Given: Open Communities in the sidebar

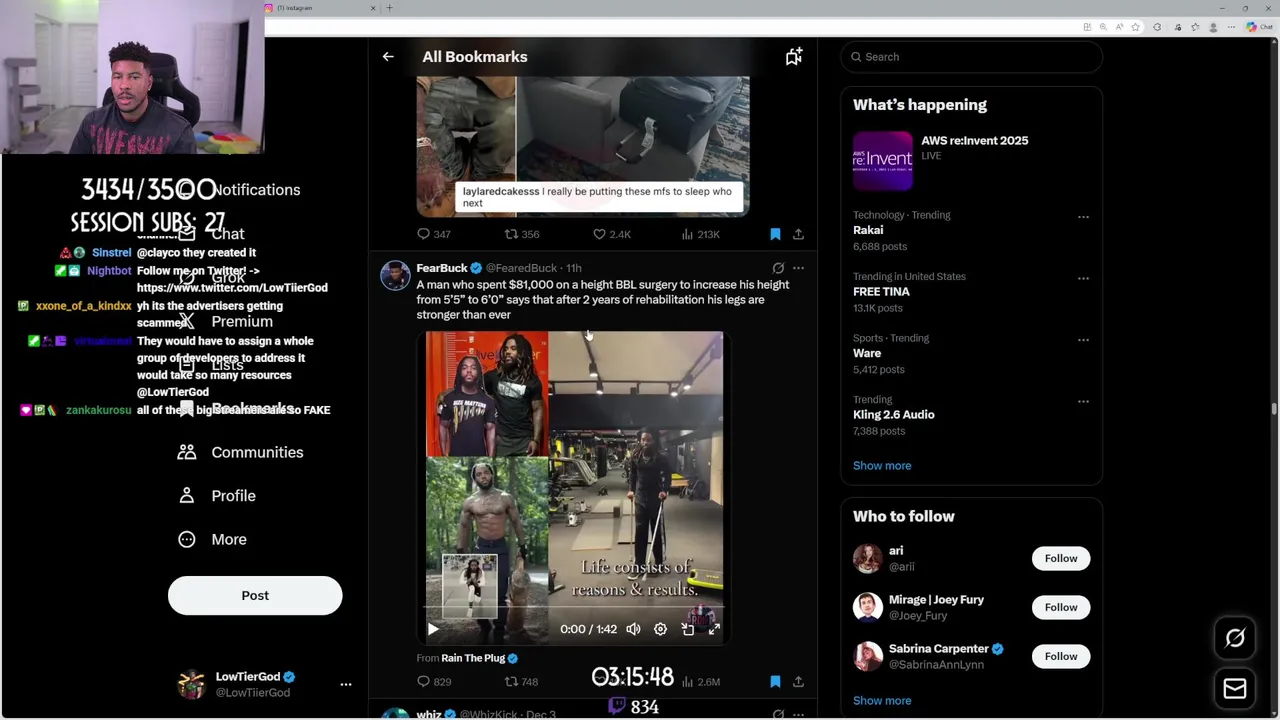Looking at the screenshot, I should [240, 452].
